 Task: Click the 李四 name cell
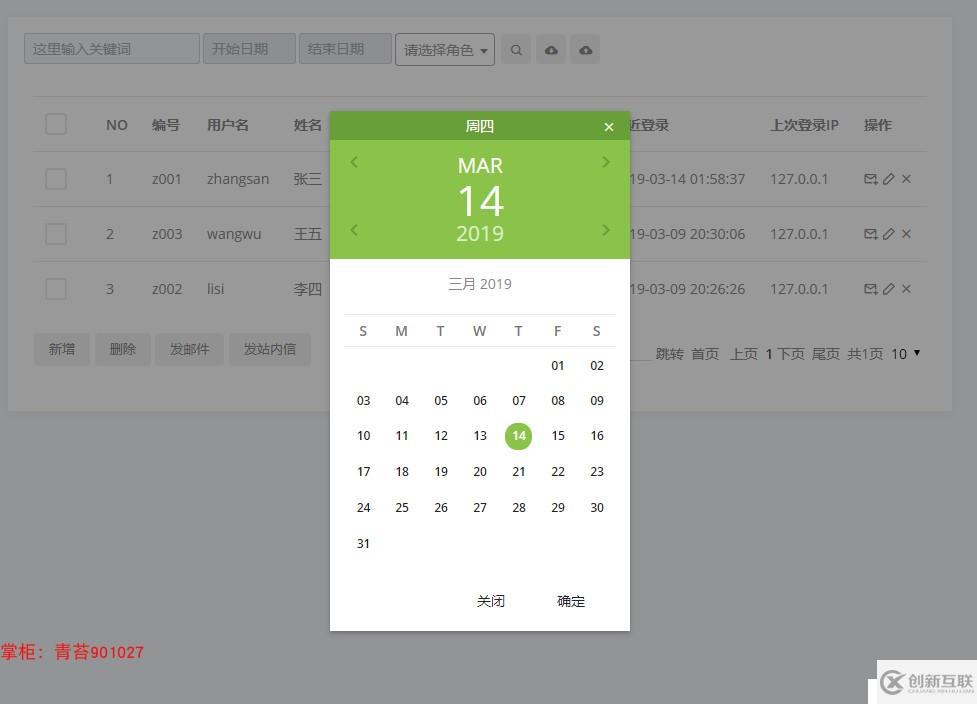(x=308, y=289)
